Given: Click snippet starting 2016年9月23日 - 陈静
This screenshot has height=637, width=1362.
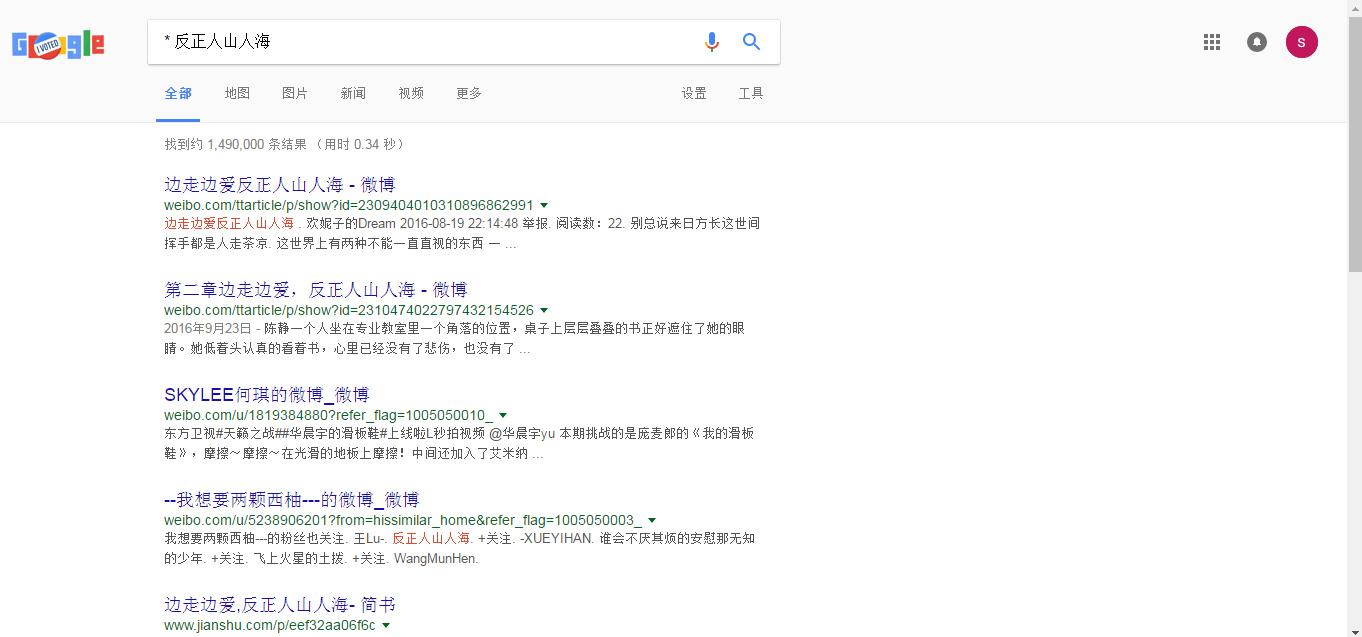Looking at the screenshot, I should [454, 338].
